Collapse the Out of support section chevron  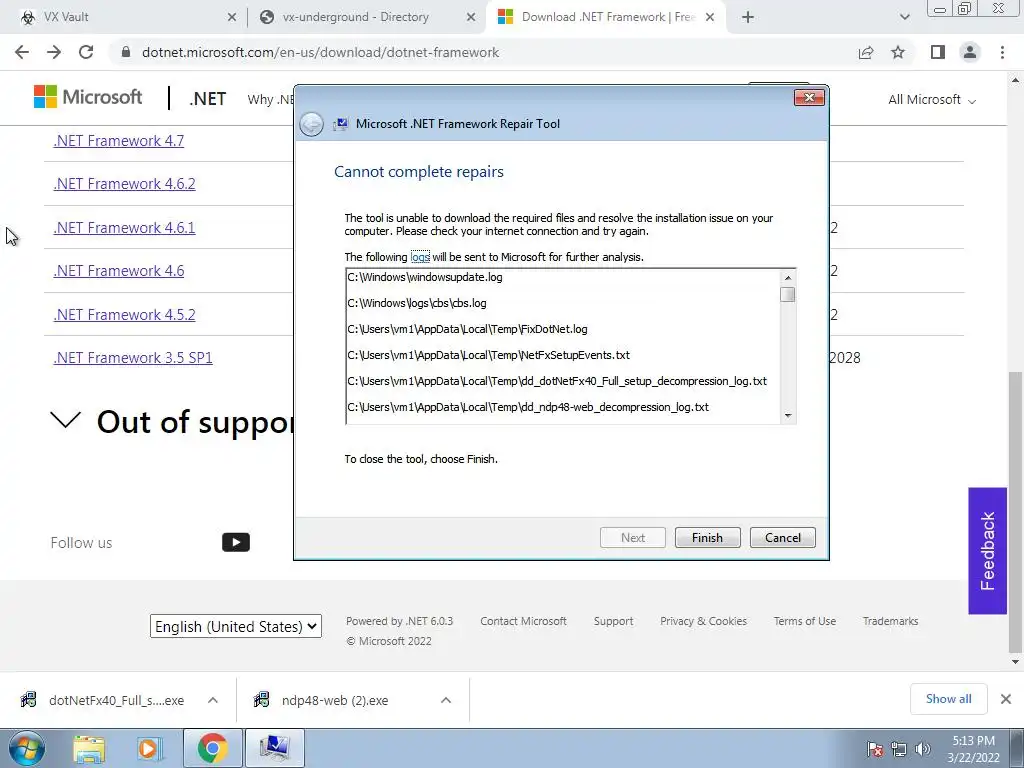[65, 420]
